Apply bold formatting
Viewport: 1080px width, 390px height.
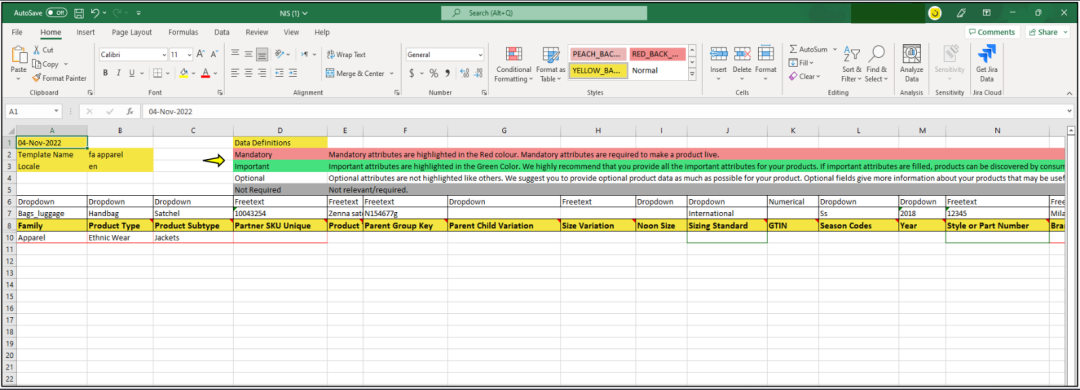click(x=105, y=73)
